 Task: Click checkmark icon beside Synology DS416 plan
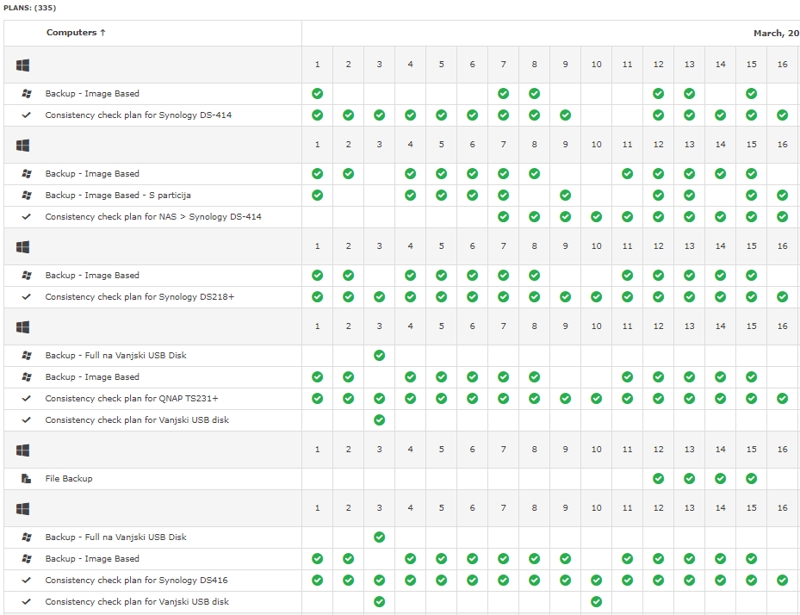pos(26,579)
